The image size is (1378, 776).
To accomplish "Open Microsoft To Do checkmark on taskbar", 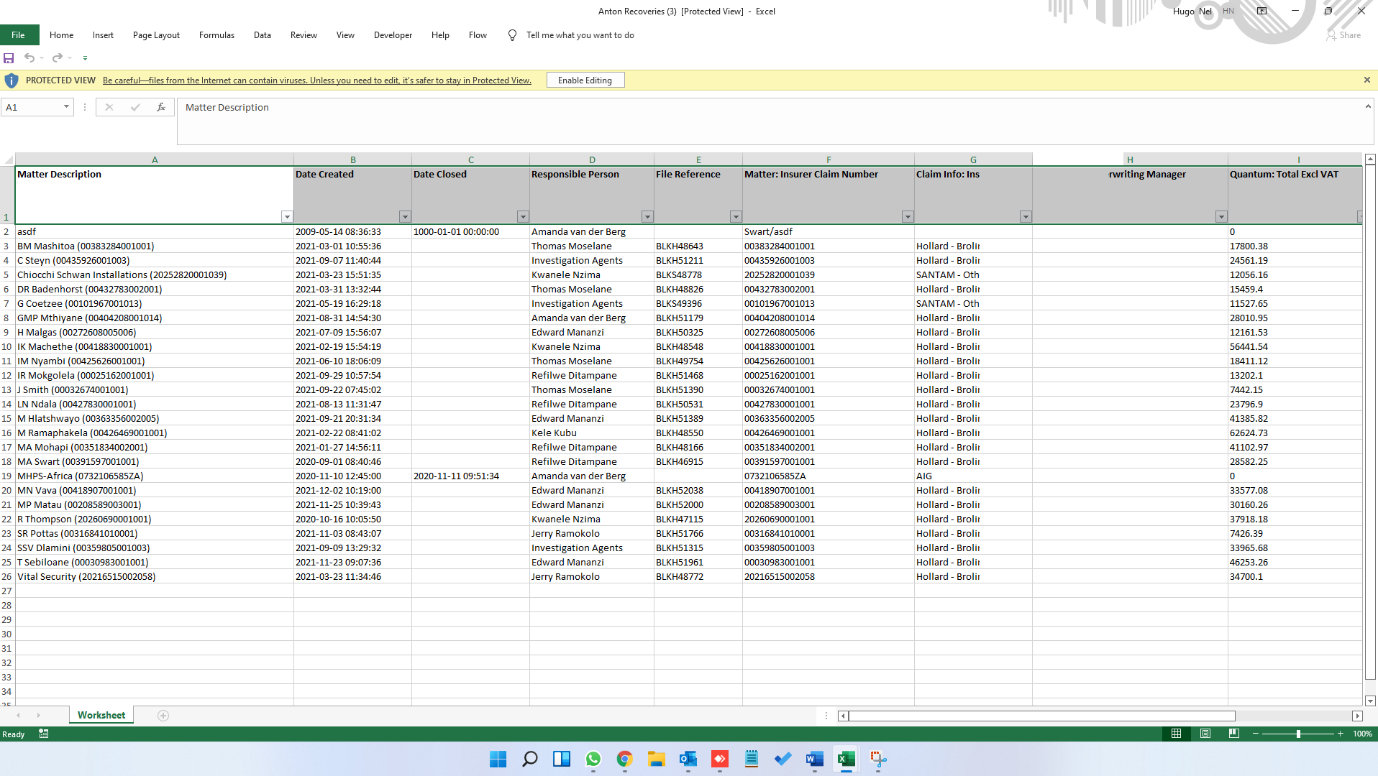I will pos(783,759).
